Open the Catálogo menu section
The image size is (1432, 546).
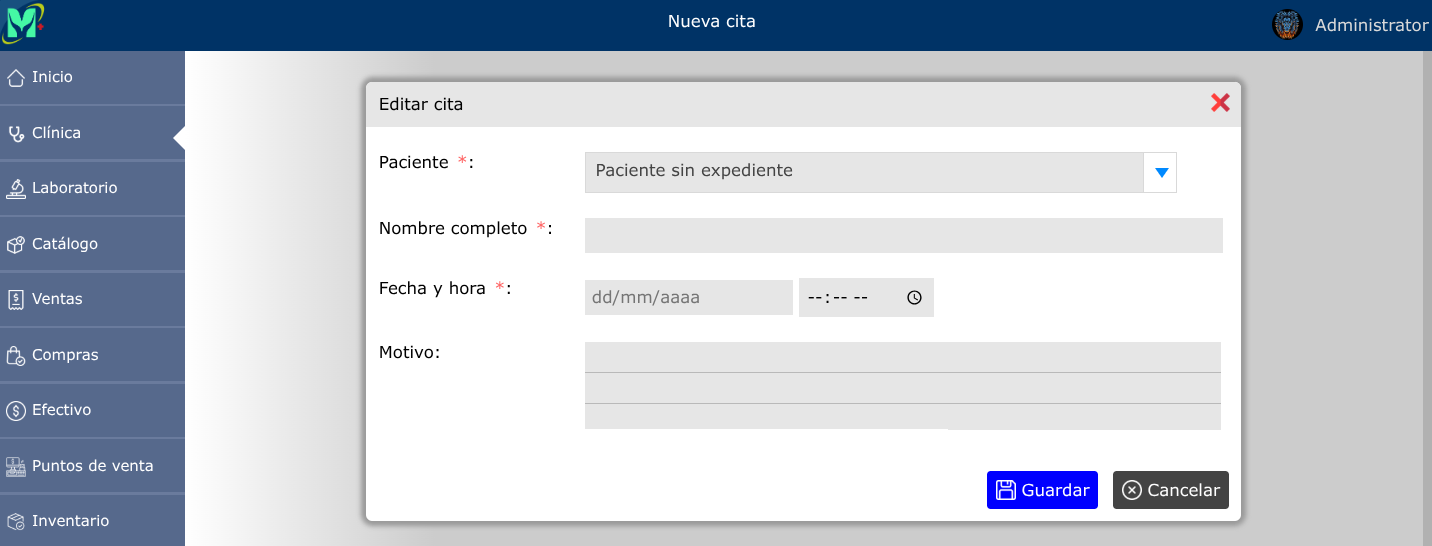92,244
